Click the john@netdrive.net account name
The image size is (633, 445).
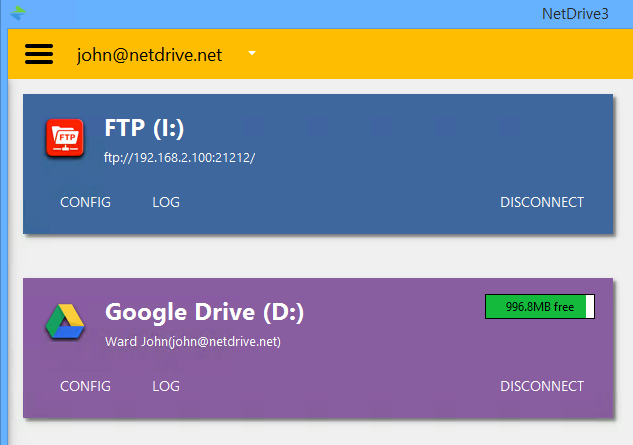149,55
